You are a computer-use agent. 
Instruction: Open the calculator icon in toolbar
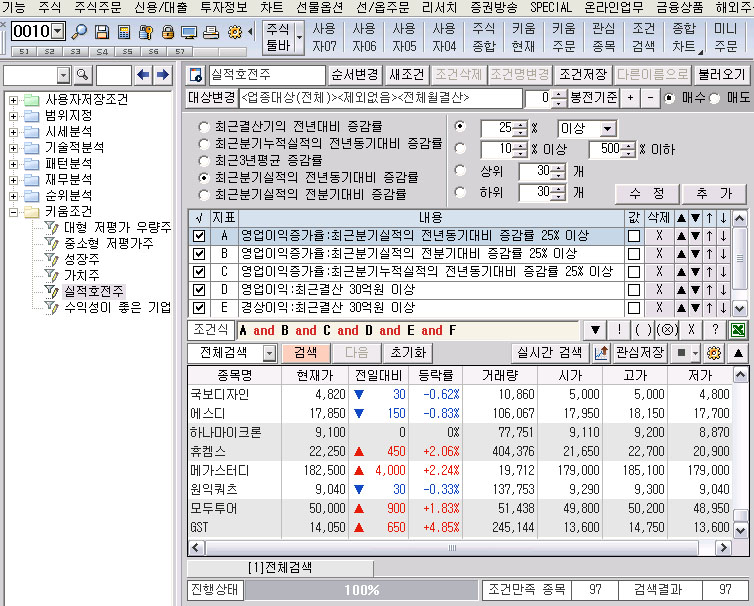[123, 32]
